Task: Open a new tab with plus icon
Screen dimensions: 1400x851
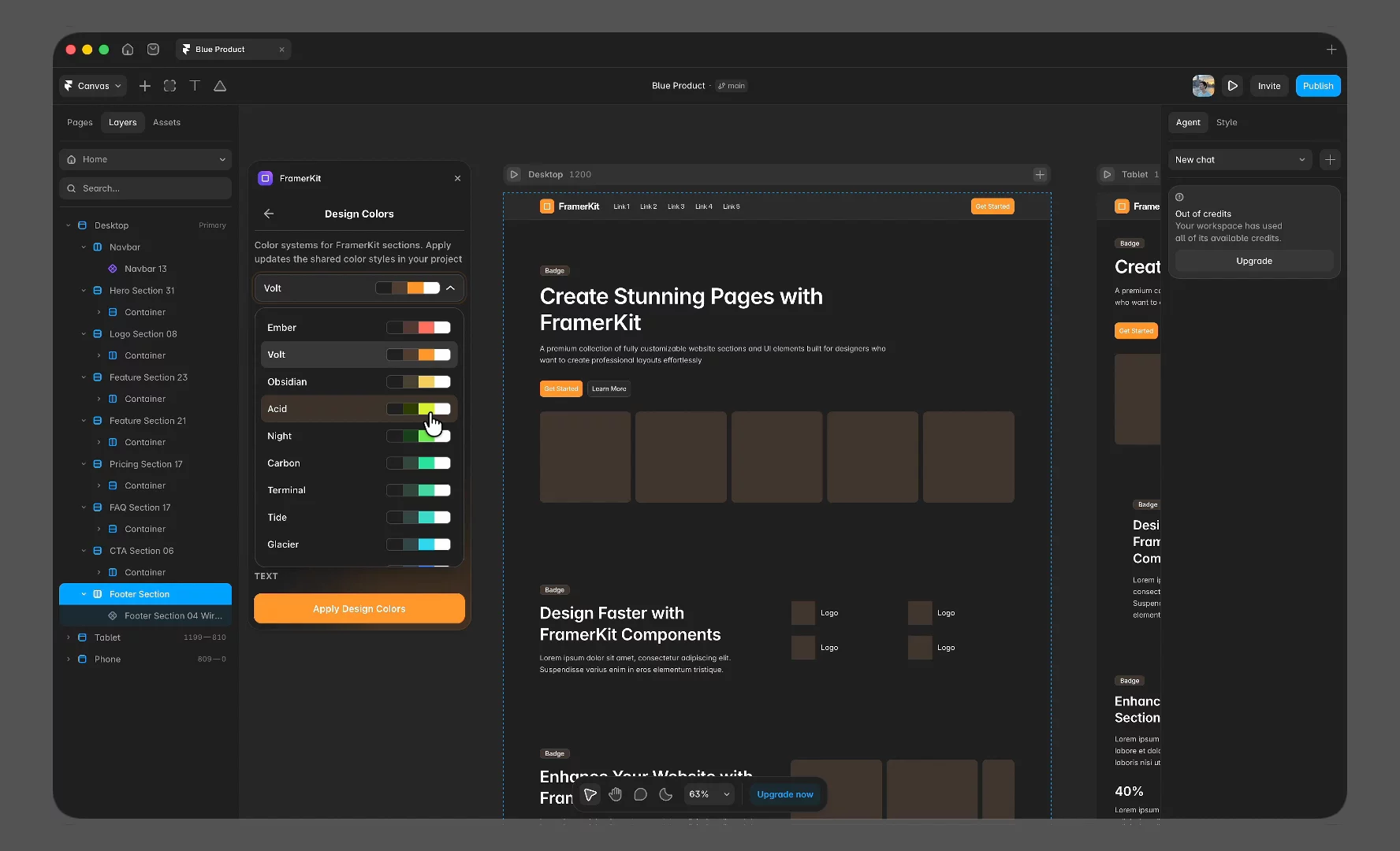Action: pos(1331,49)
